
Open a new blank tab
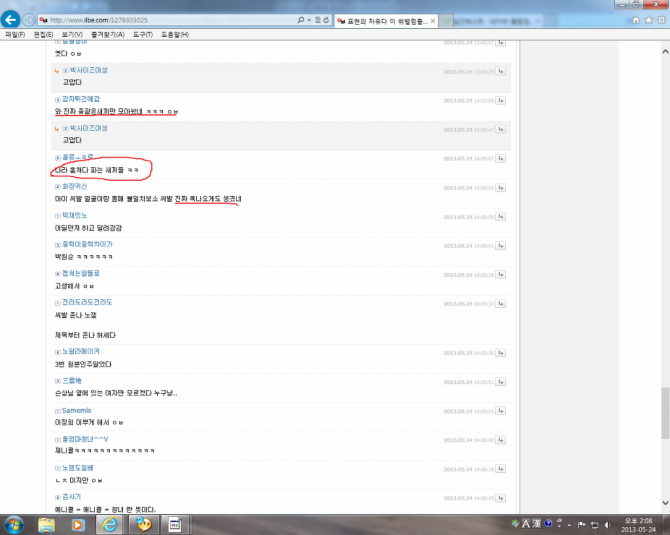coord(446,21)
